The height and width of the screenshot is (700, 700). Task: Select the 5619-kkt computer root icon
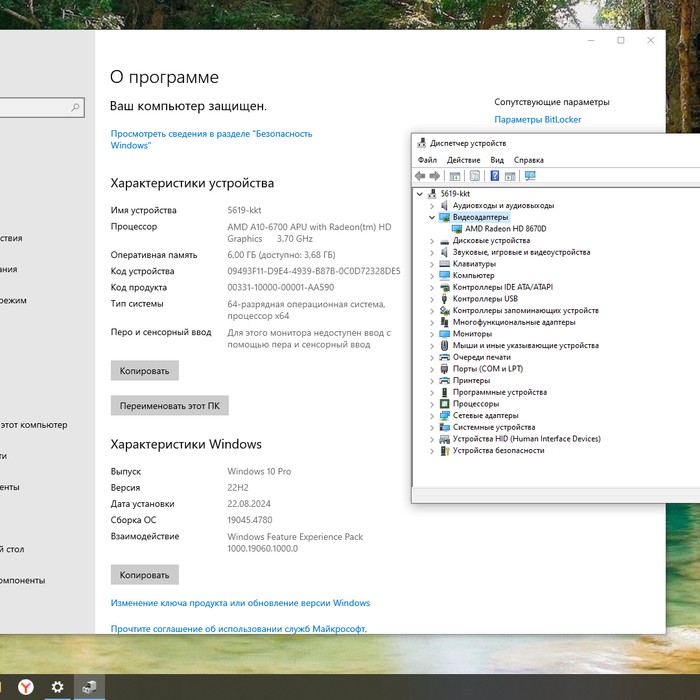point(432,194)
